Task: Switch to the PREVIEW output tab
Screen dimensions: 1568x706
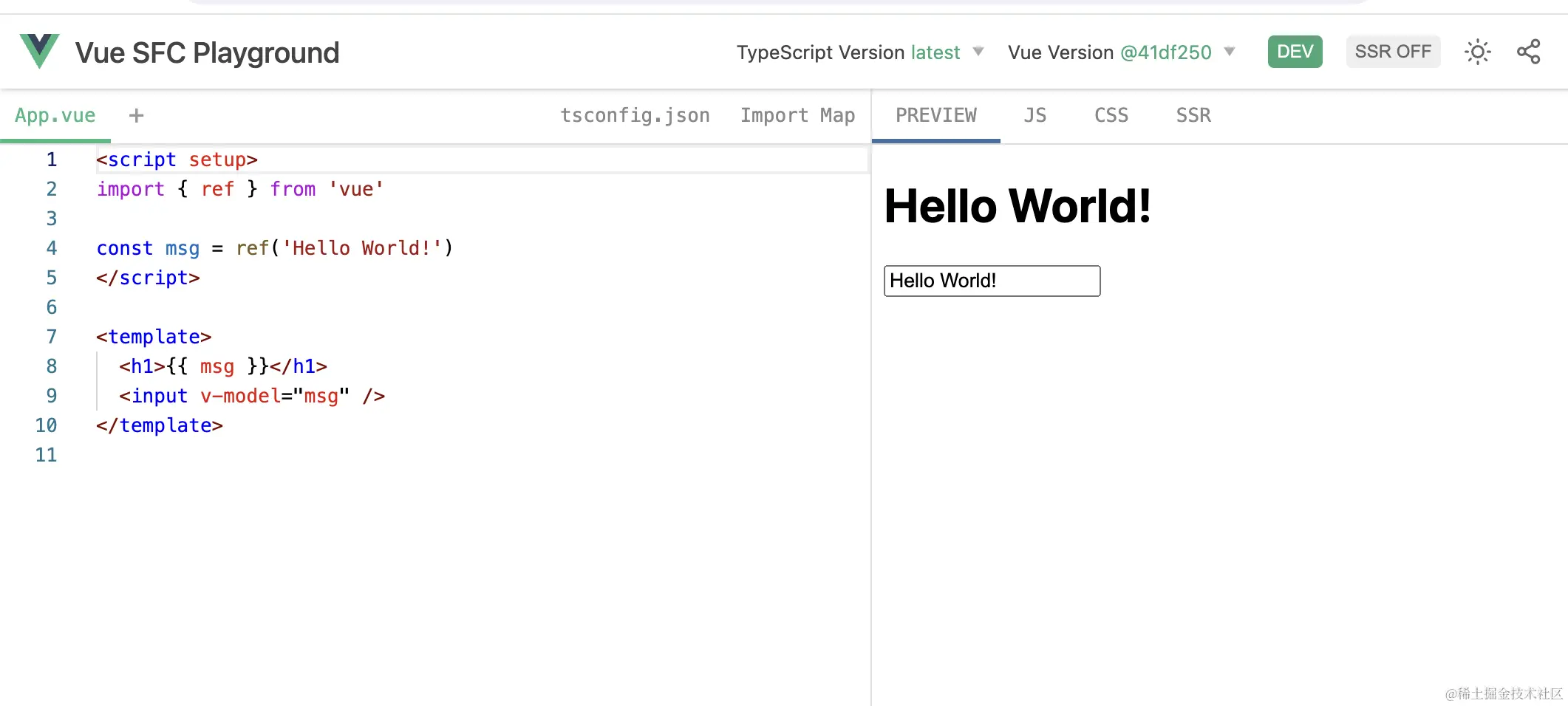Action: (x=935, y=116)
